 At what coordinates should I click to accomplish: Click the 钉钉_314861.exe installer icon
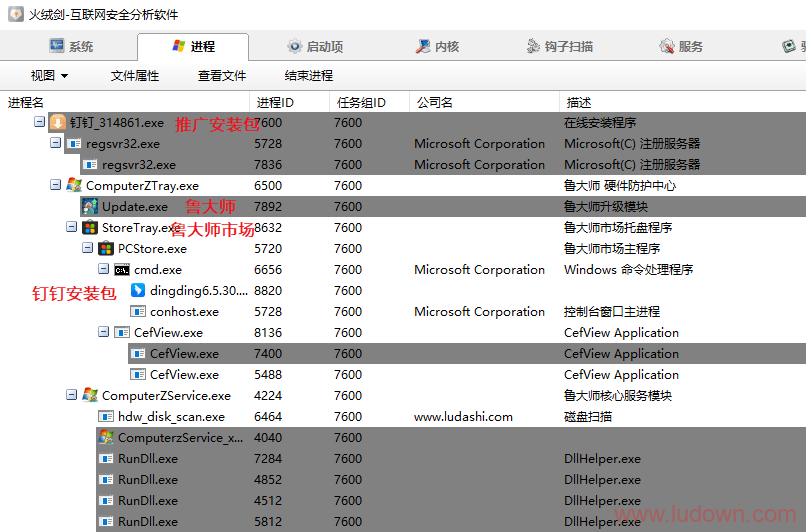point(58,122)
